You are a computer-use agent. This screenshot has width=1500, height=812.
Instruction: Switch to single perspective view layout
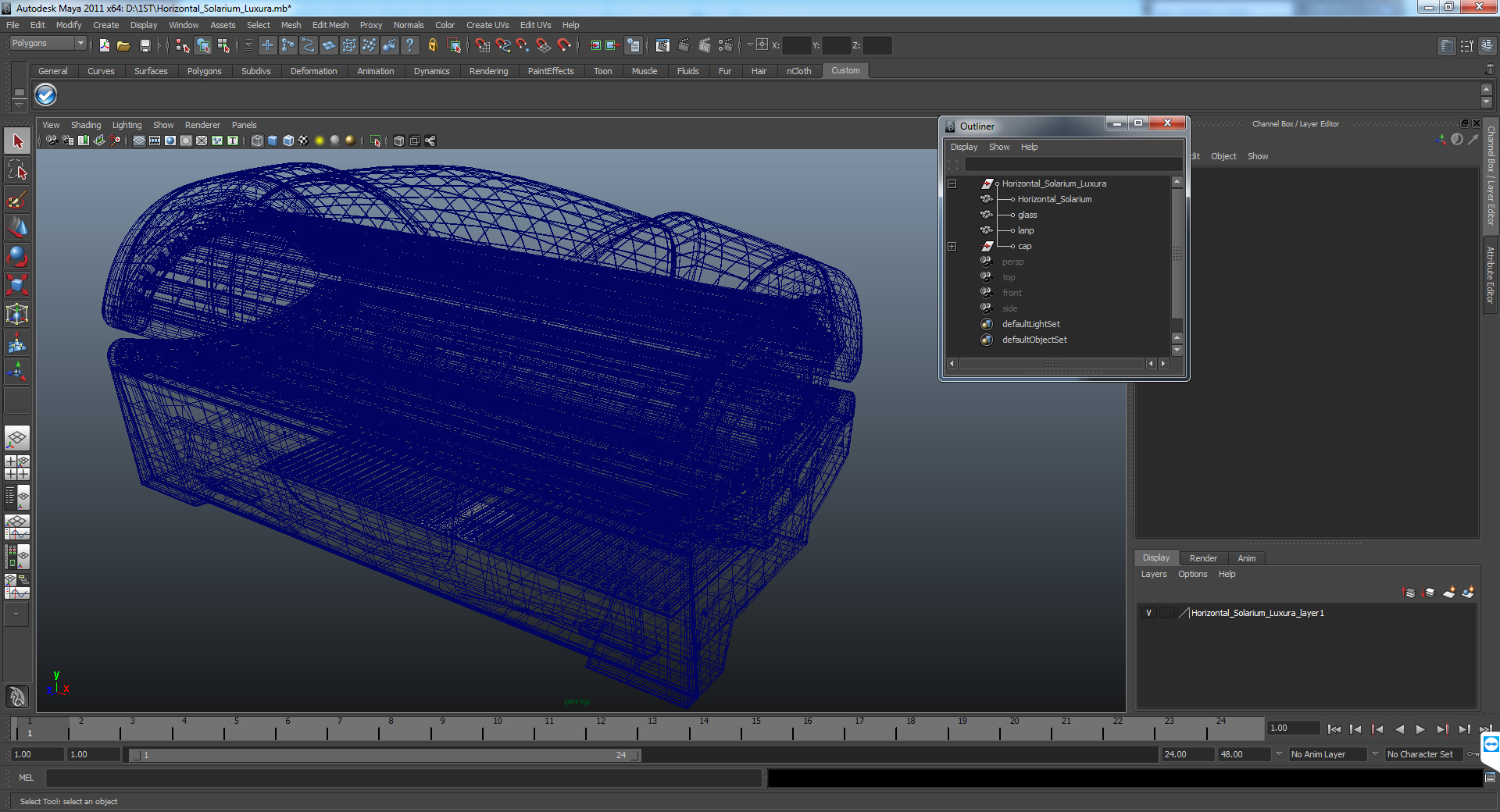[x=17, y=438]
